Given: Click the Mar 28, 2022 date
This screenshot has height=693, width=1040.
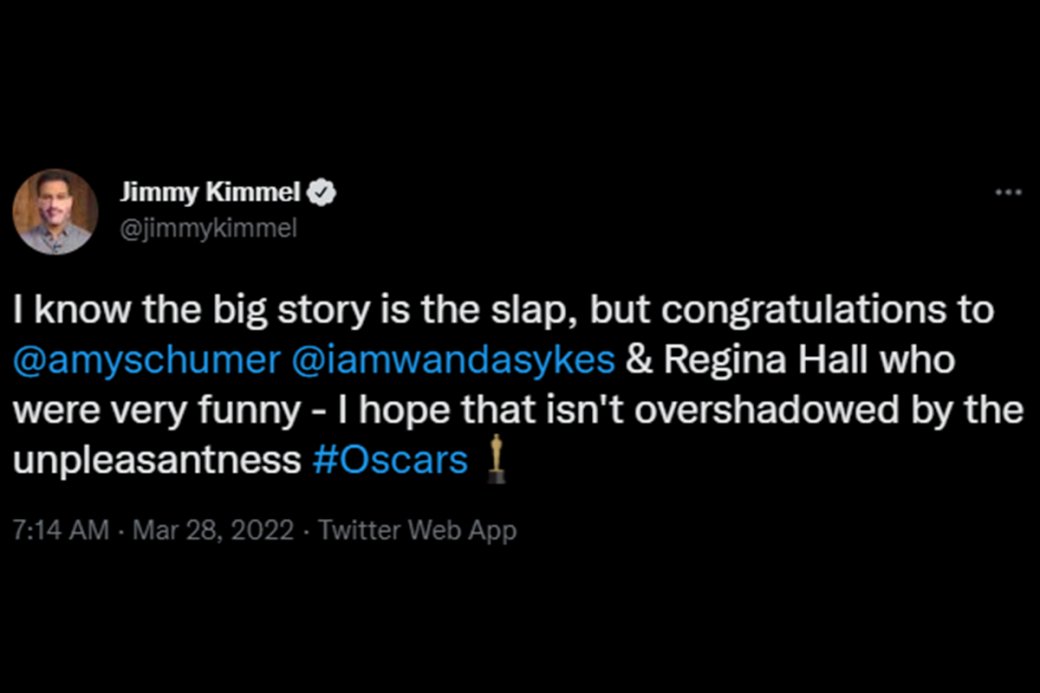Looking at the screenshot, I should pyautogui.click(x=213, y=530).
